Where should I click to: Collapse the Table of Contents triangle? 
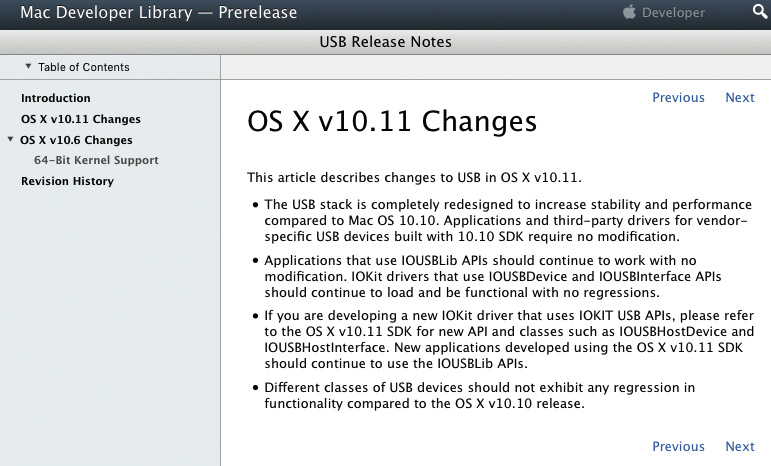28,67
